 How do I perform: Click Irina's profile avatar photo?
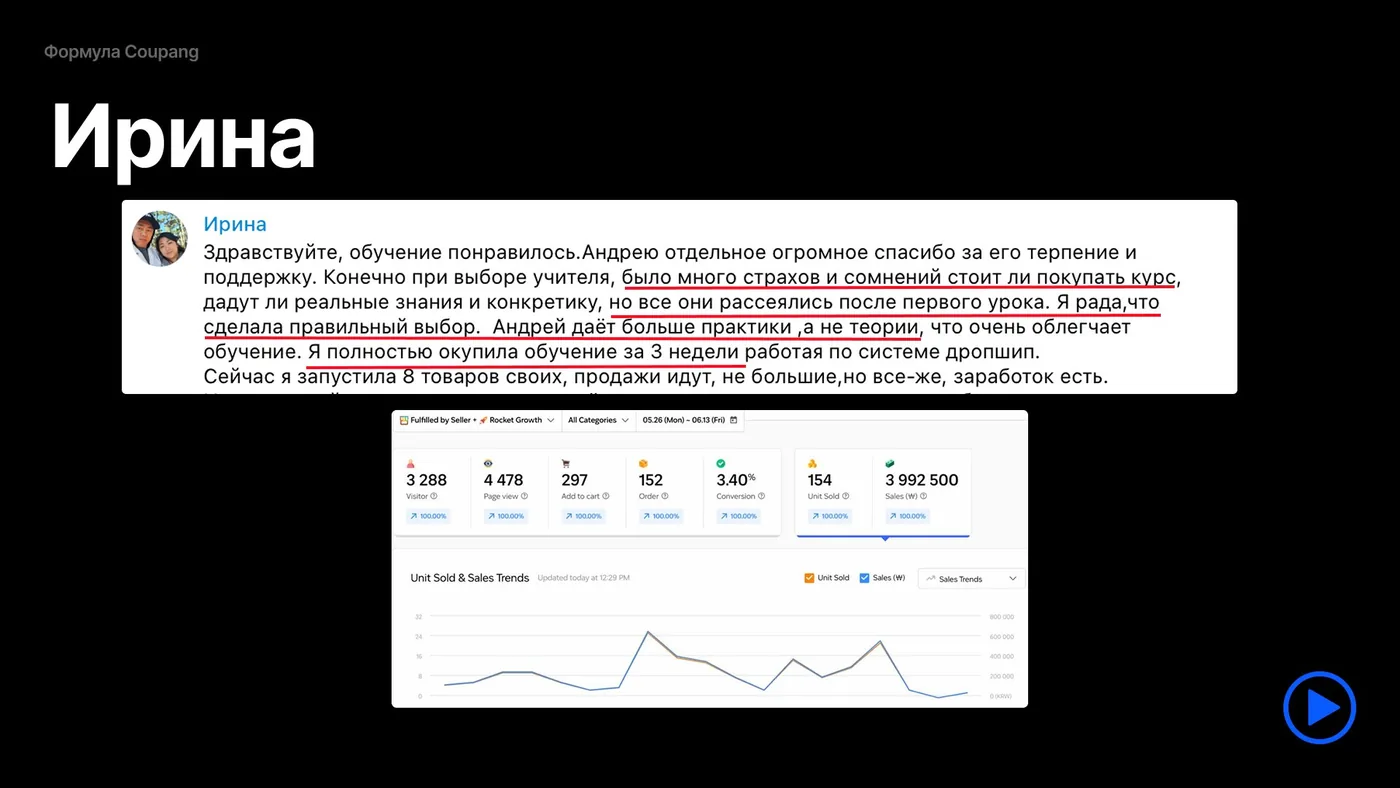coord(160,238)
